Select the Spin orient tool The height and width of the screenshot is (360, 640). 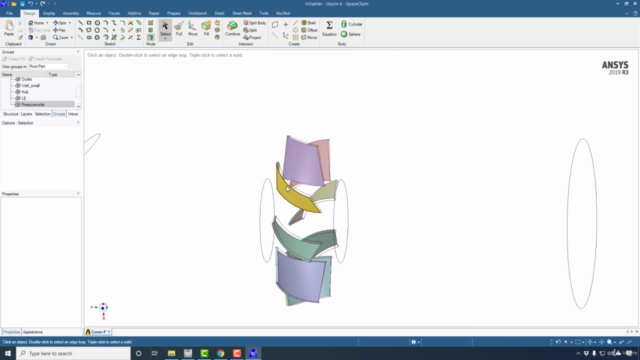(60, 23)
